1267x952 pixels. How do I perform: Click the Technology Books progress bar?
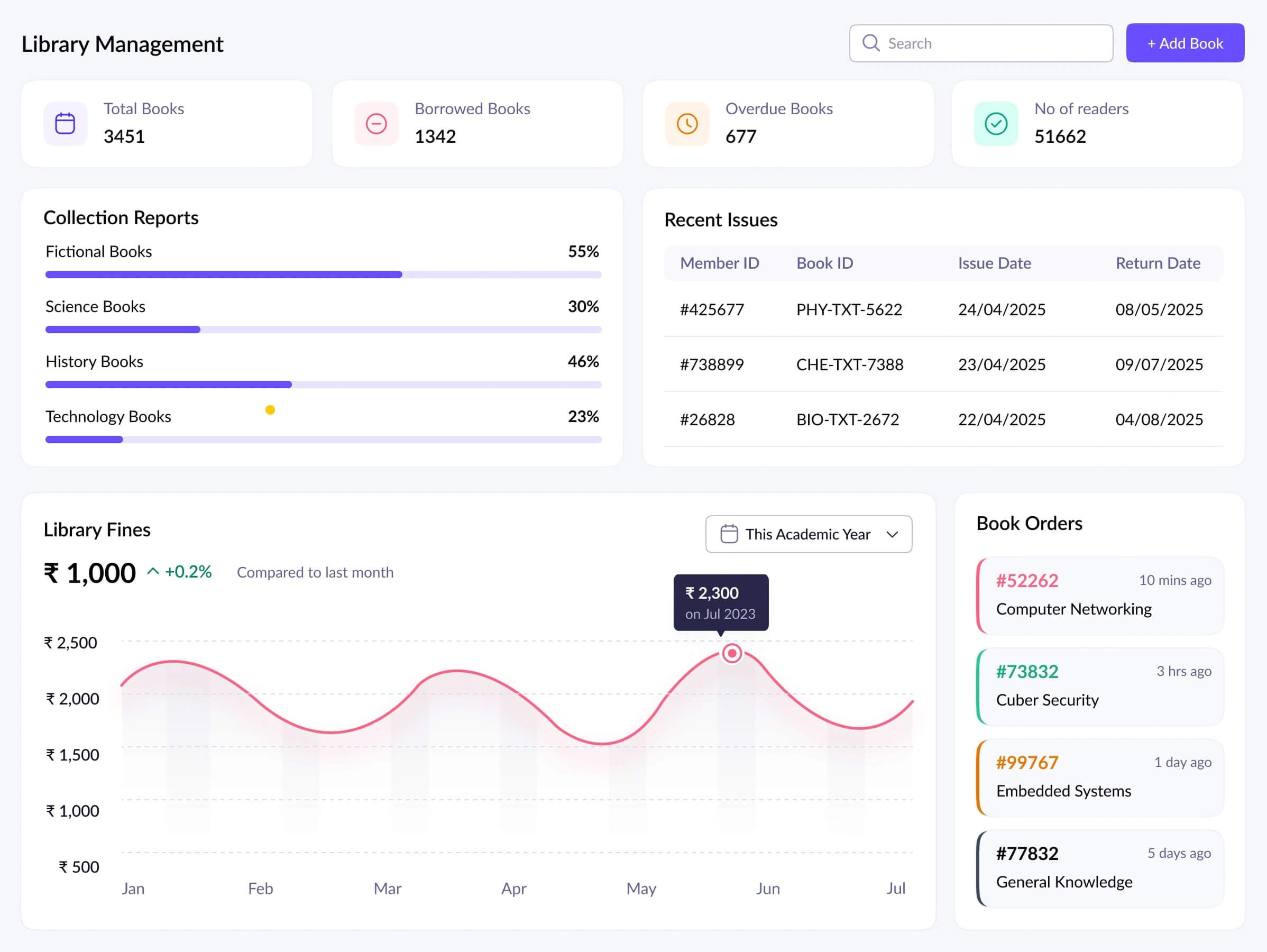pos(323,440)
